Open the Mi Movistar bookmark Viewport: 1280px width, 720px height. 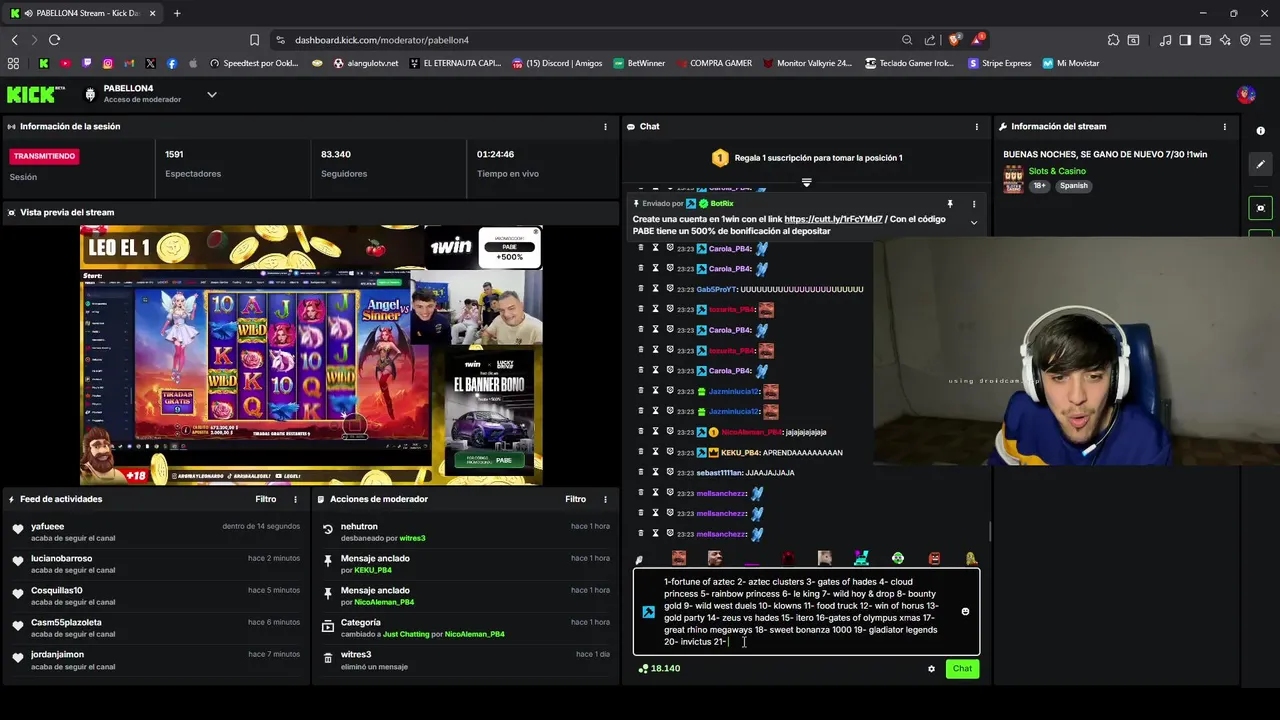(1070, 63)
